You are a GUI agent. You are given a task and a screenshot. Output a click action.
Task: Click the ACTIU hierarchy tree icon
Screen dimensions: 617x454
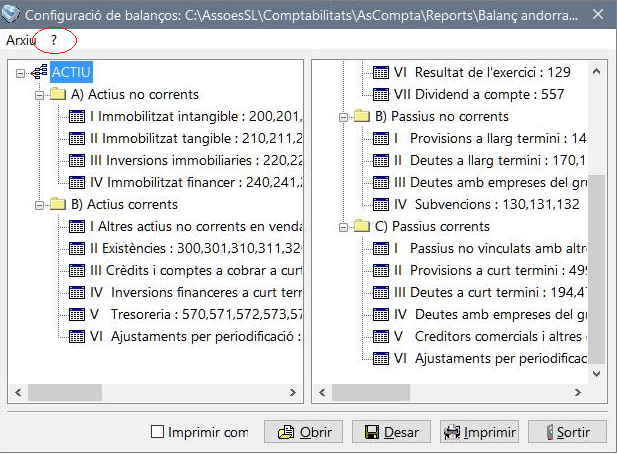[x=39, y=72]
